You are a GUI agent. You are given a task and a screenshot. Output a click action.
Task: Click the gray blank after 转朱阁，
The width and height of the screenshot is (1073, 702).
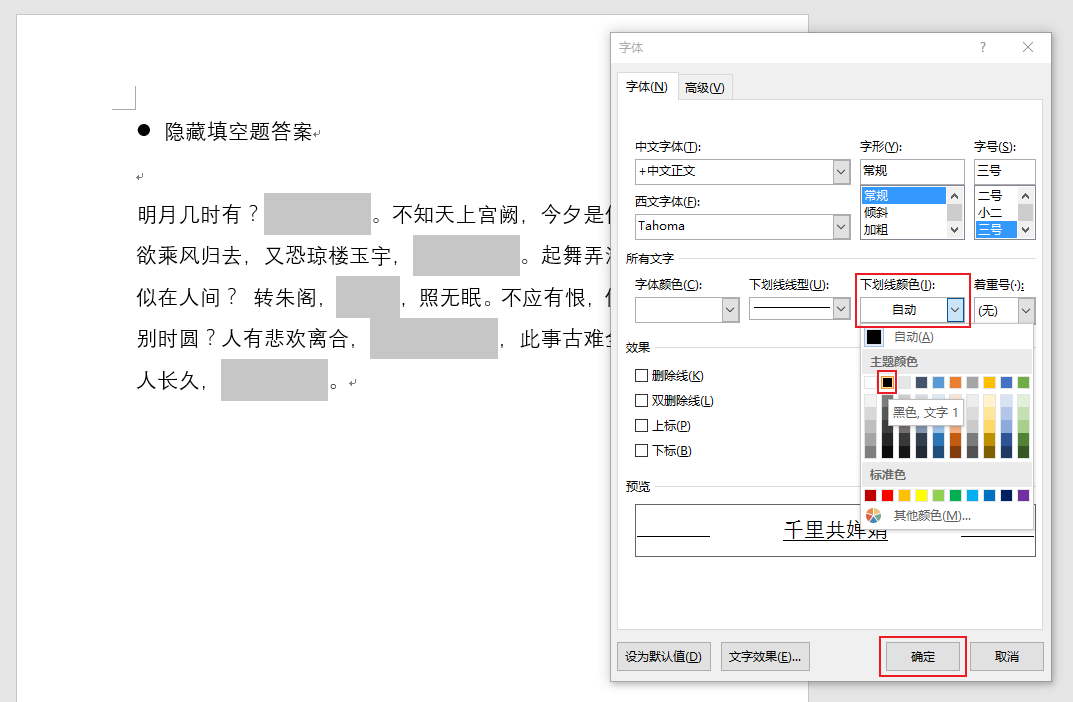(367, 297)
